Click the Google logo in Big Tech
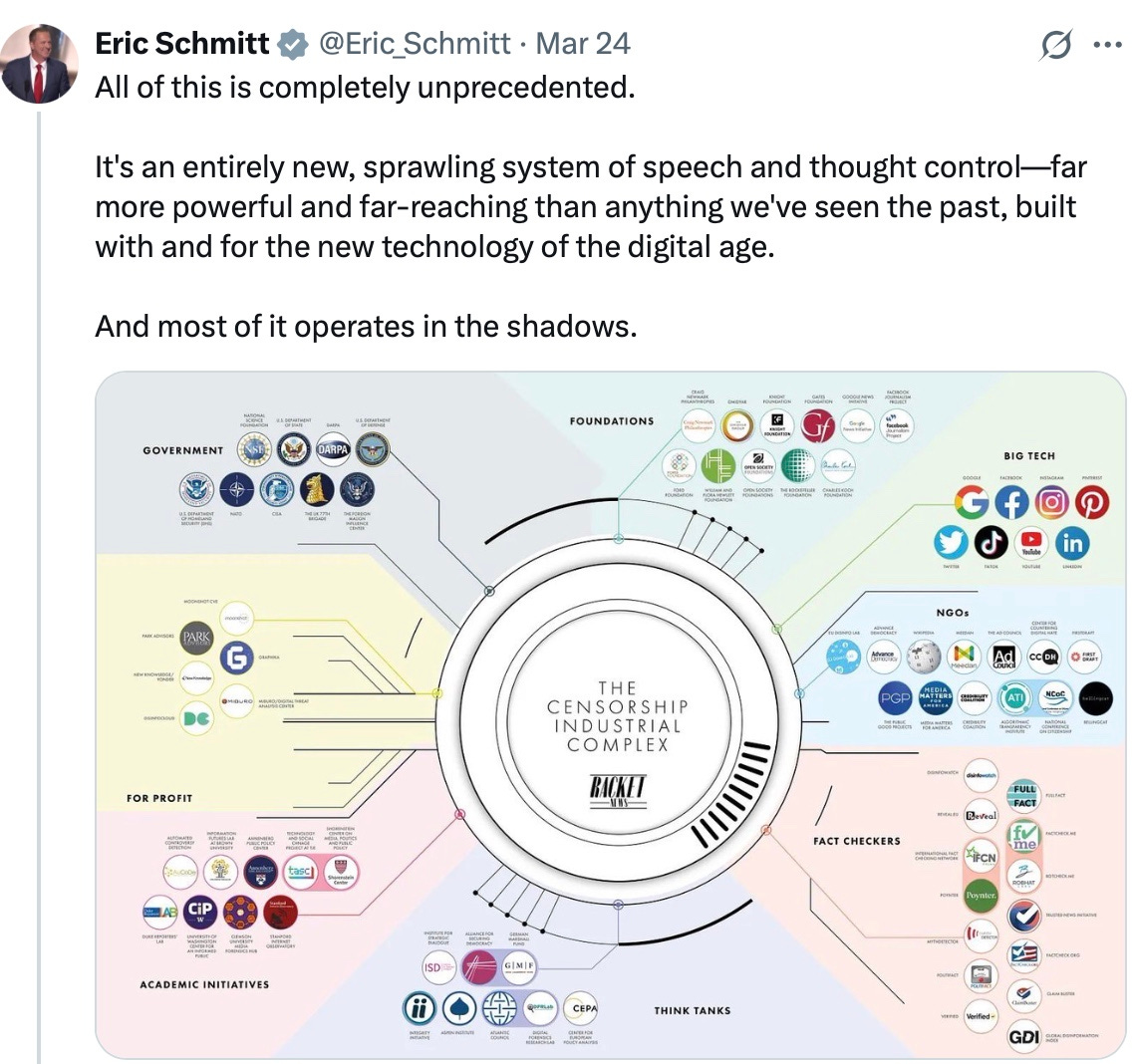1134x1064 pixels. tap(972, 502)
